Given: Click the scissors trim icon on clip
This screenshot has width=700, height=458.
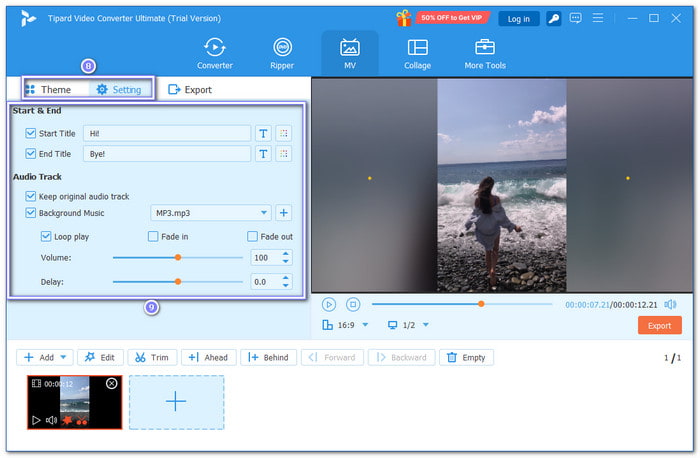Looking at the screenshot, I should 82,420.
